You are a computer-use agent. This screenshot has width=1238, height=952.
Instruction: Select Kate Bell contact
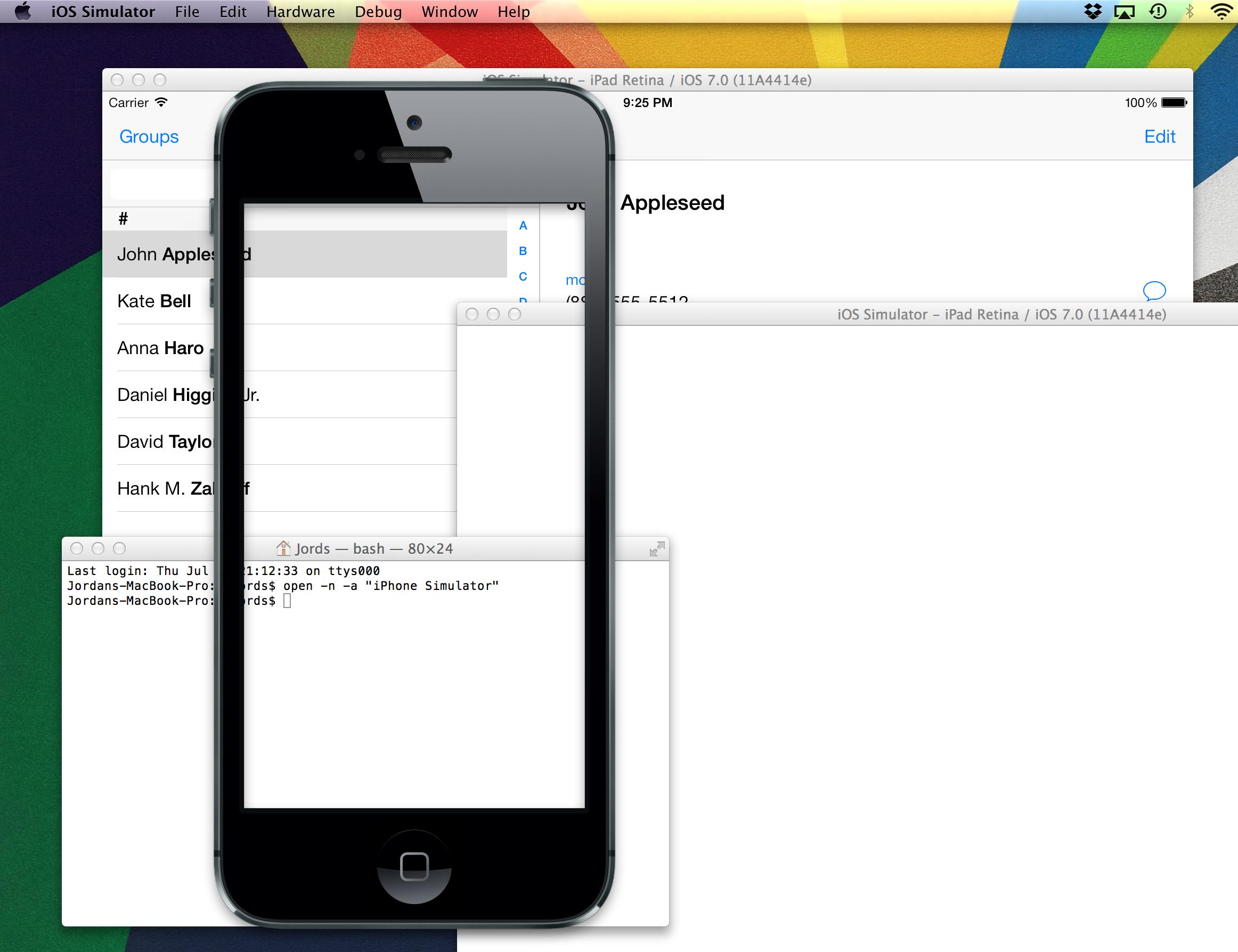click(x=154, y=301)
